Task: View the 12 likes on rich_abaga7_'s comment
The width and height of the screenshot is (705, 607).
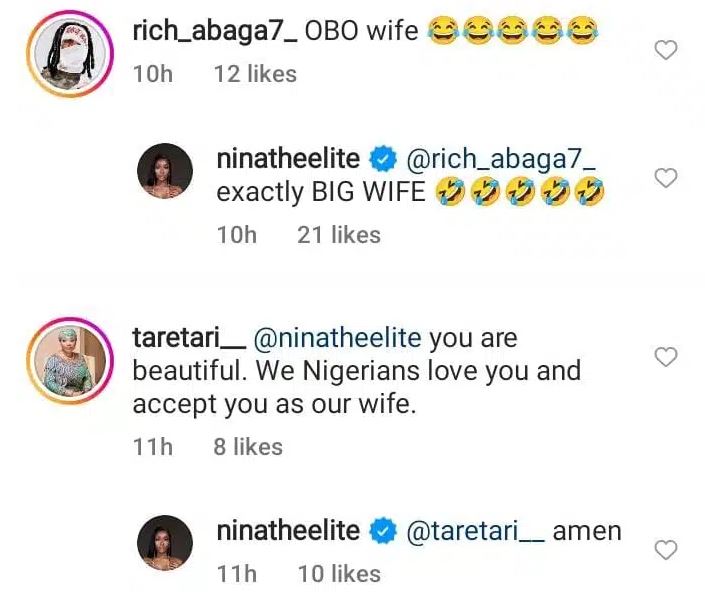Action: [x=255, y=73]
